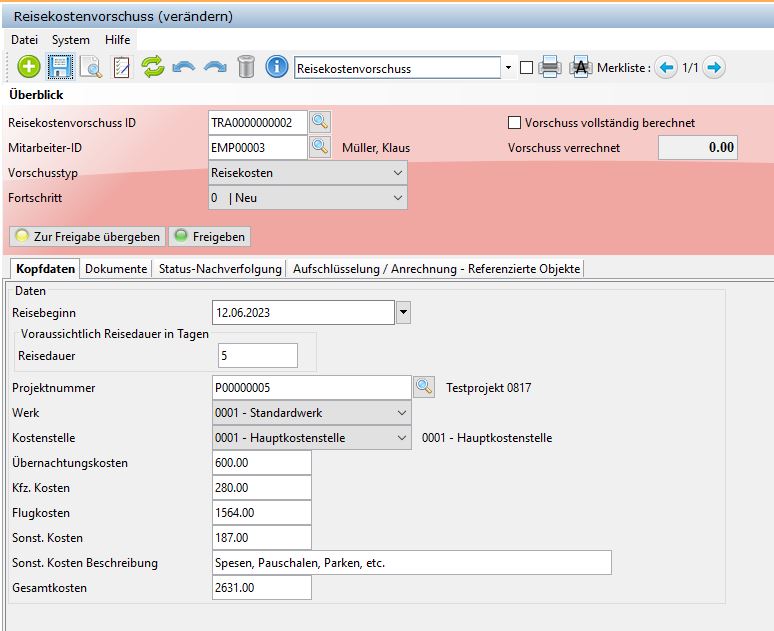Click the Zur Freigabe übergeben button
Screen dimensions: 774x631
pos(88,237)
